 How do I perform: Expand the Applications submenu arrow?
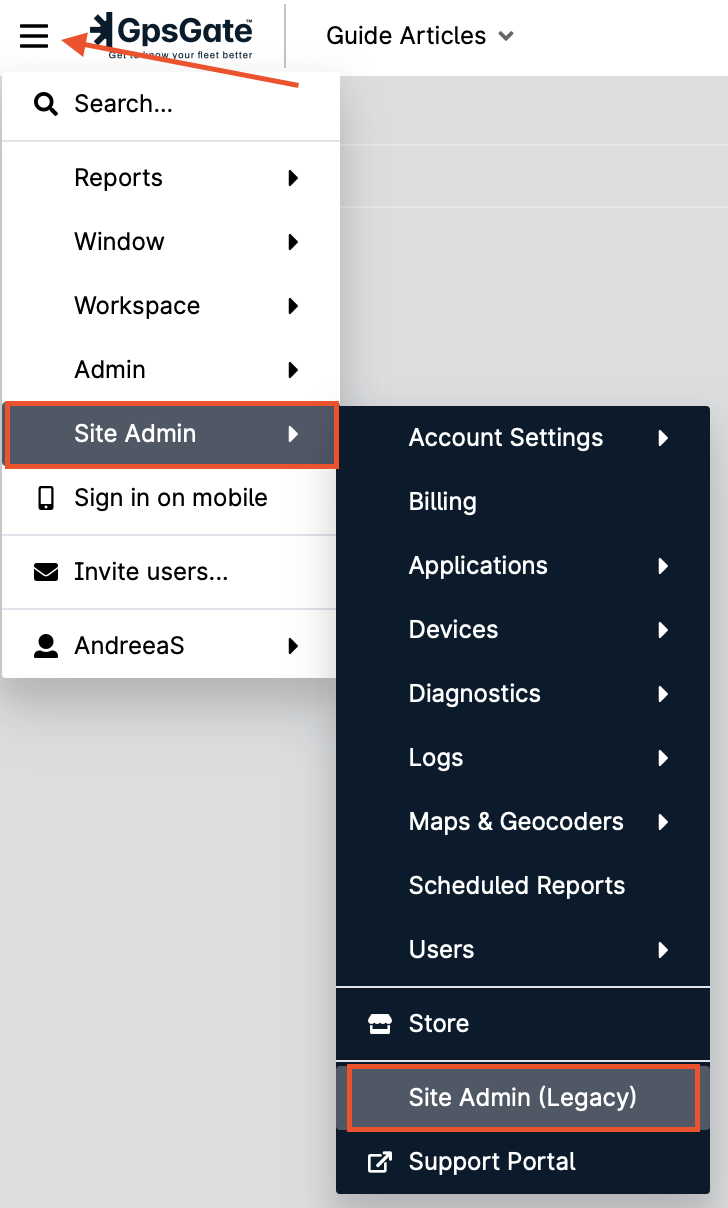[x=663, y=566]
